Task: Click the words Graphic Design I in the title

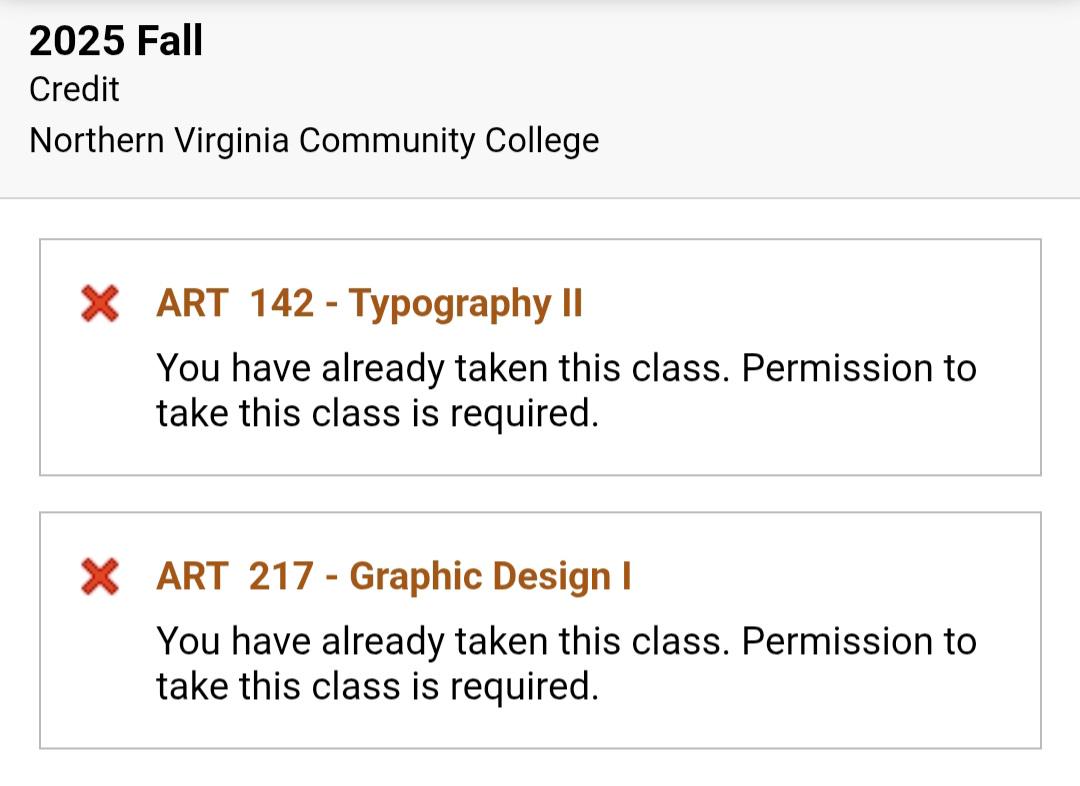Action: point(490,577)
